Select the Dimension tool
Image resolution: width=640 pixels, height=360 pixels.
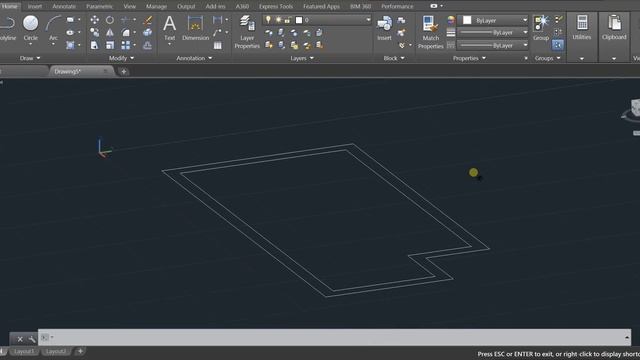coord(196,28)
